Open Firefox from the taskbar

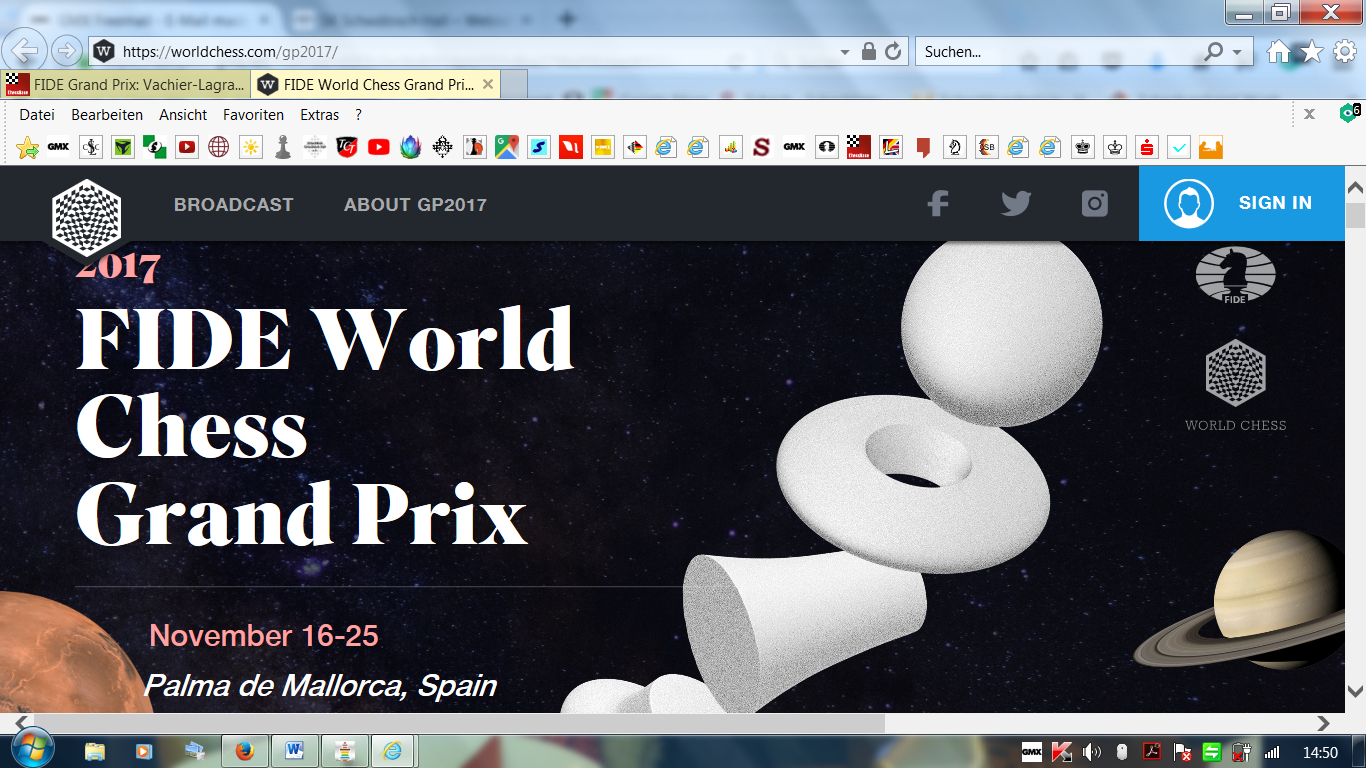(x=245, y=750)
